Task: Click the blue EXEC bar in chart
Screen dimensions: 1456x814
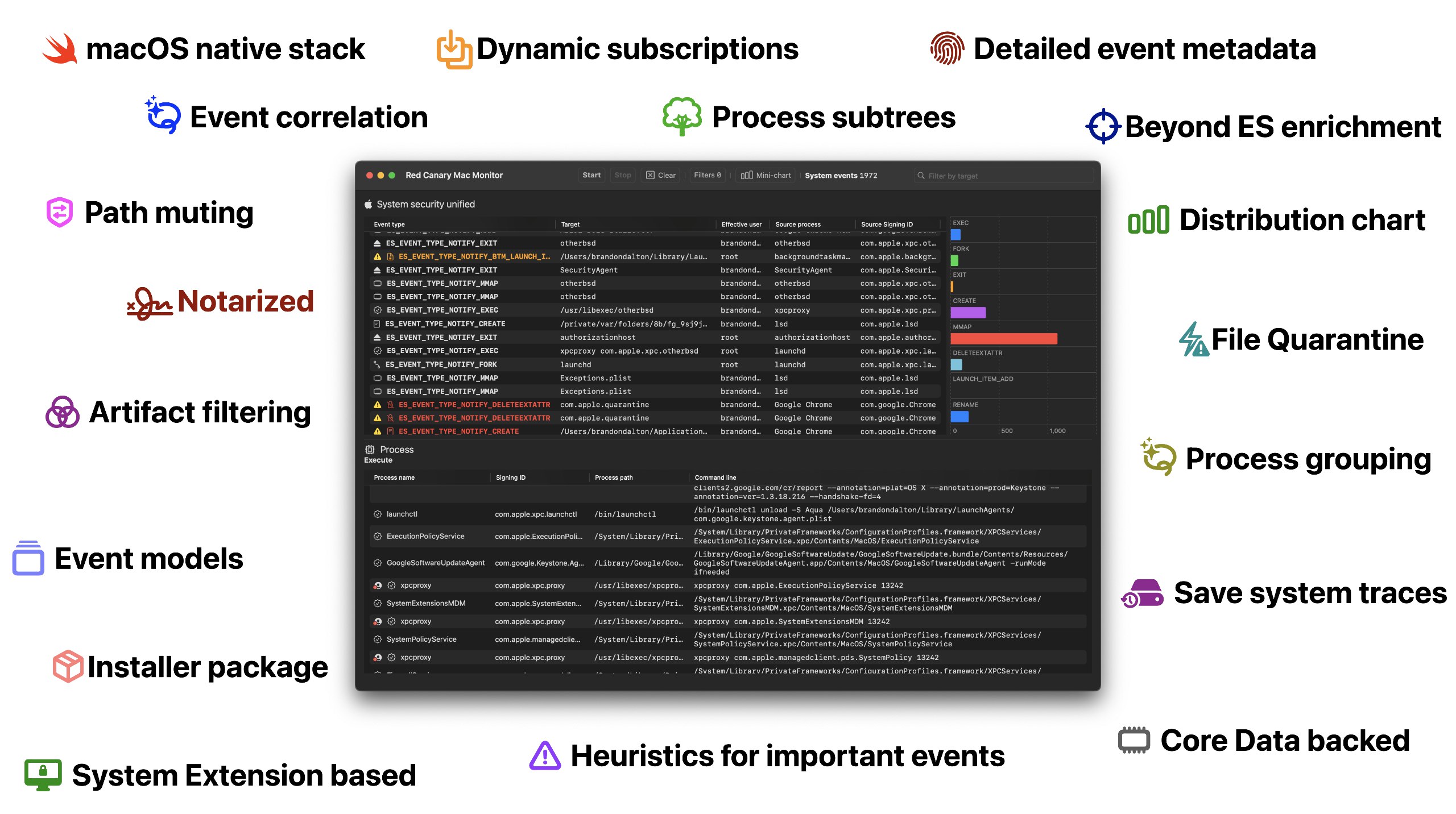Action: pyautogui.click(x=955, y=234)
